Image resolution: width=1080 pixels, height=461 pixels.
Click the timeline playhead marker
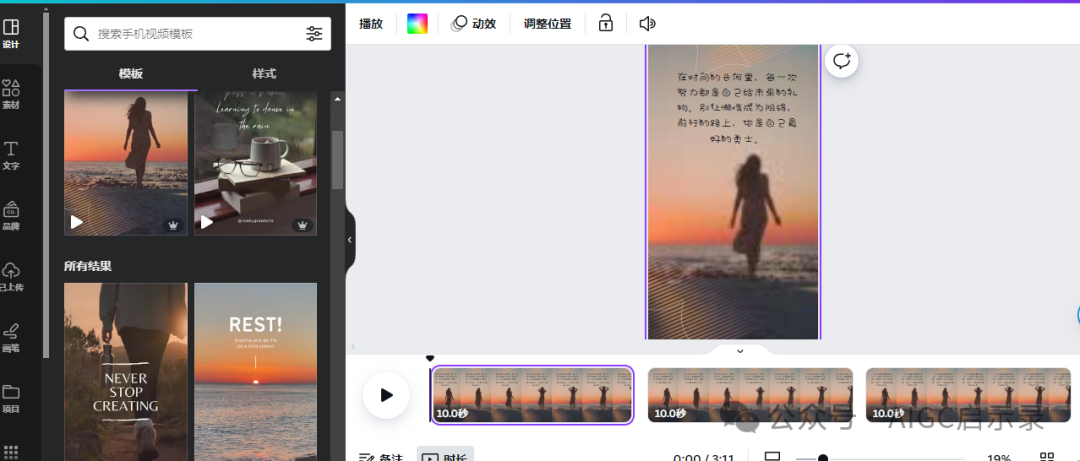(x=430, y=358)
